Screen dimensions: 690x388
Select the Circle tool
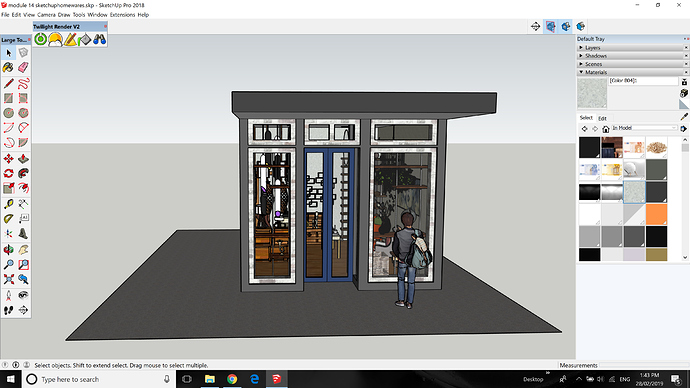pyautogui.click(x=8, y=113)
